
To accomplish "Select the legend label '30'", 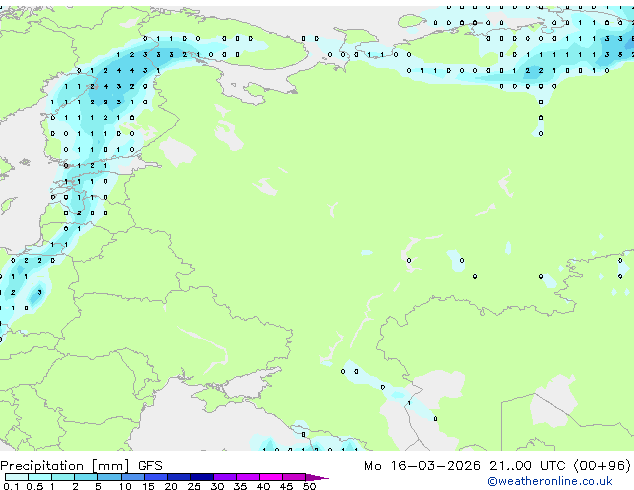I will pos(217,486).
